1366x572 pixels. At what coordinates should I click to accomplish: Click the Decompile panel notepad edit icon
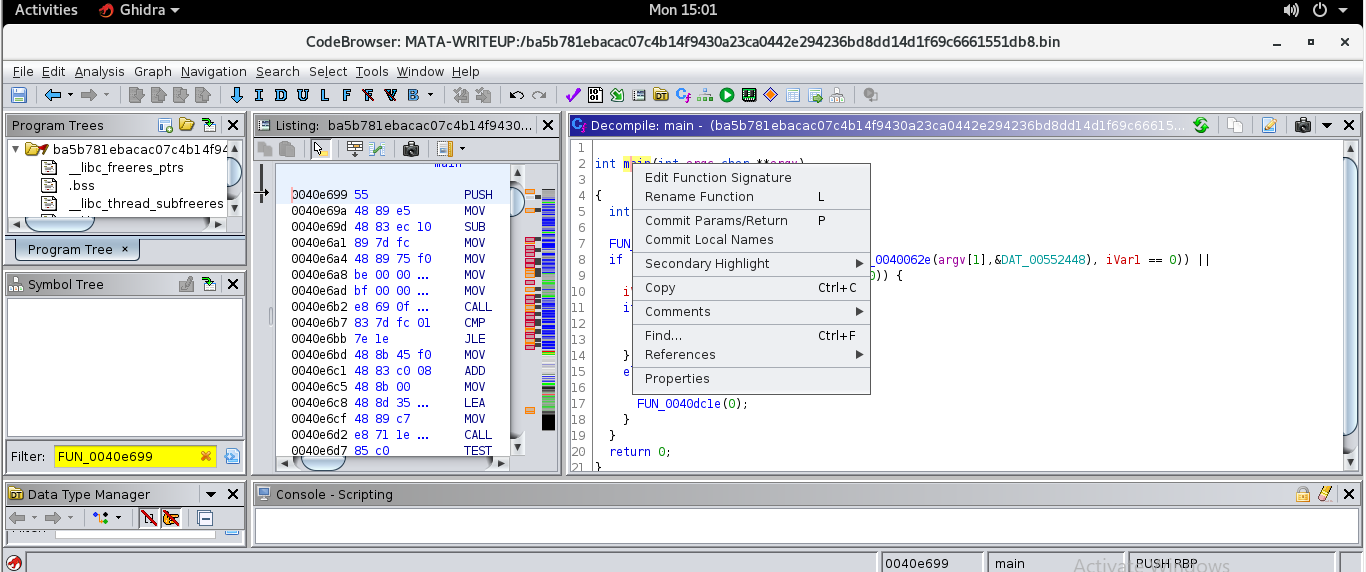[x=1269, y=125]
